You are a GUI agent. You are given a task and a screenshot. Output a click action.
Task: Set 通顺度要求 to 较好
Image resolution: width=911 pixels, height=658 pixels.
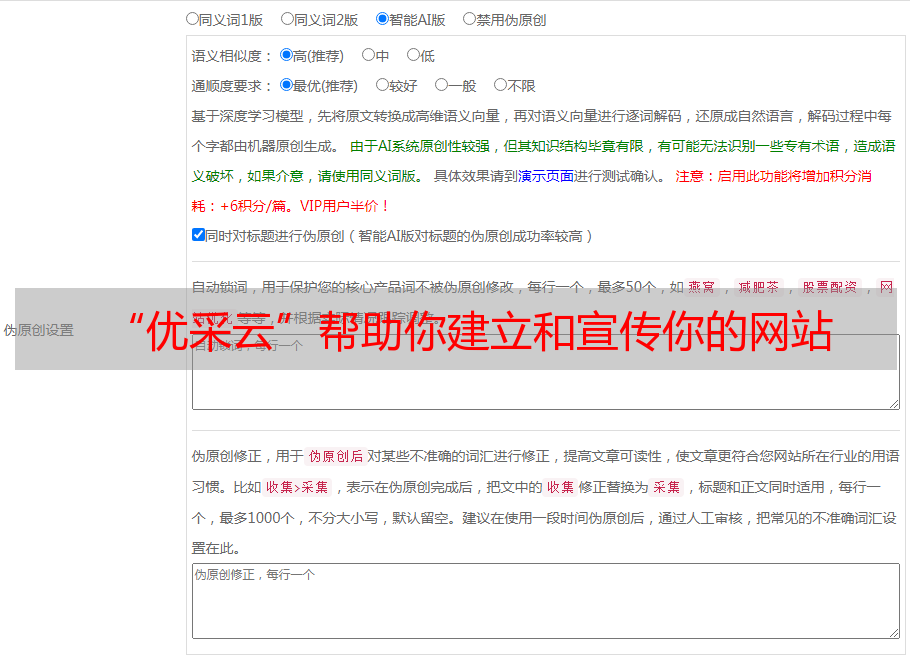(x=382, y=85)
